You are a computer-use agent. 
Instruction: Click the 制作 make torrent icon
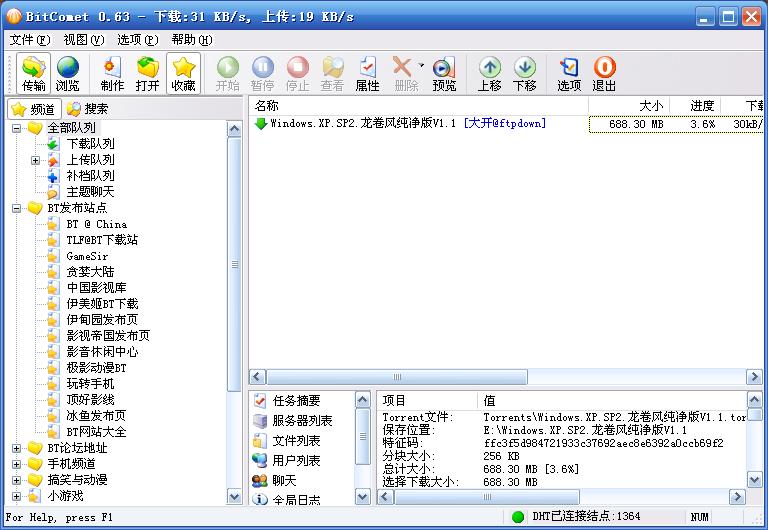coord(112,73)
